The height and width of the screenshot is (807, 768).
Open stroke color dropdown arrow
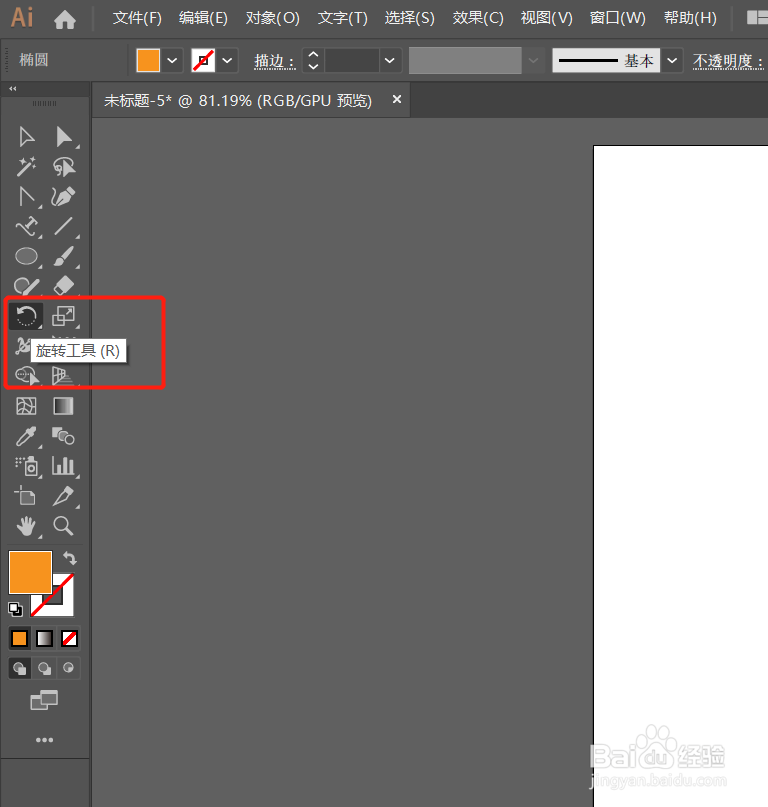pos(227,61)
